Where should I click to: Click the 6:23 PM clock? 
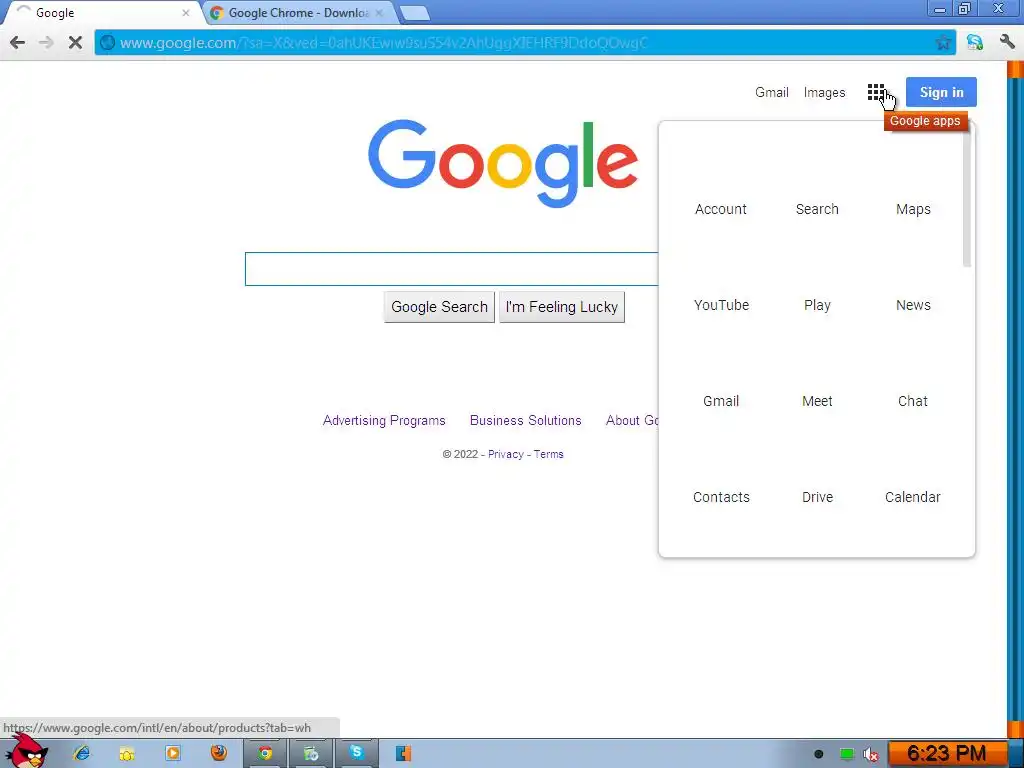[946, 754]
